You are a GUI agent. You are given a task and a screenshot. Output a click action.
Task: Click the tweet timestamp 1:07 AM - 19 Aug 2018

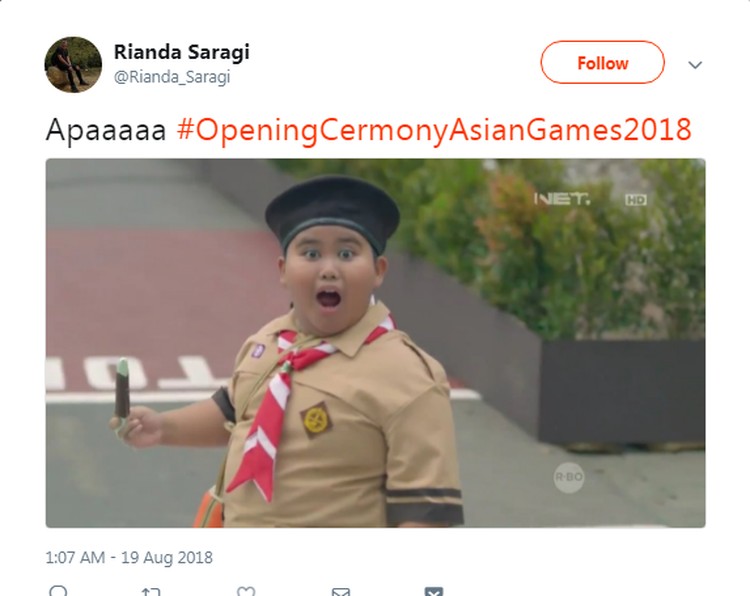pyautogui.click(x=129, y=557)
